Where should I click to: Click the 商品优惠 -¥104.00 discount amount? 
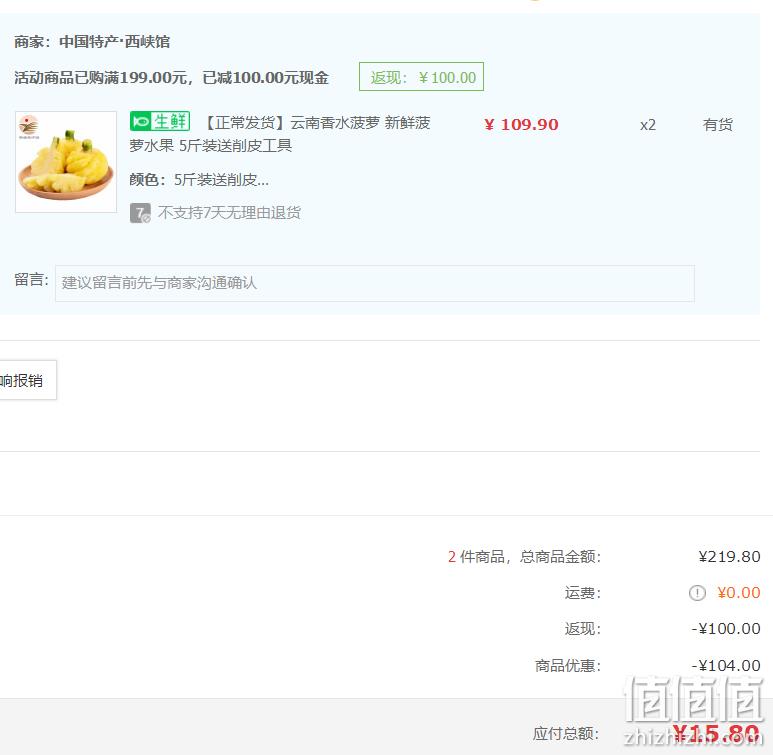coord(726,666)
